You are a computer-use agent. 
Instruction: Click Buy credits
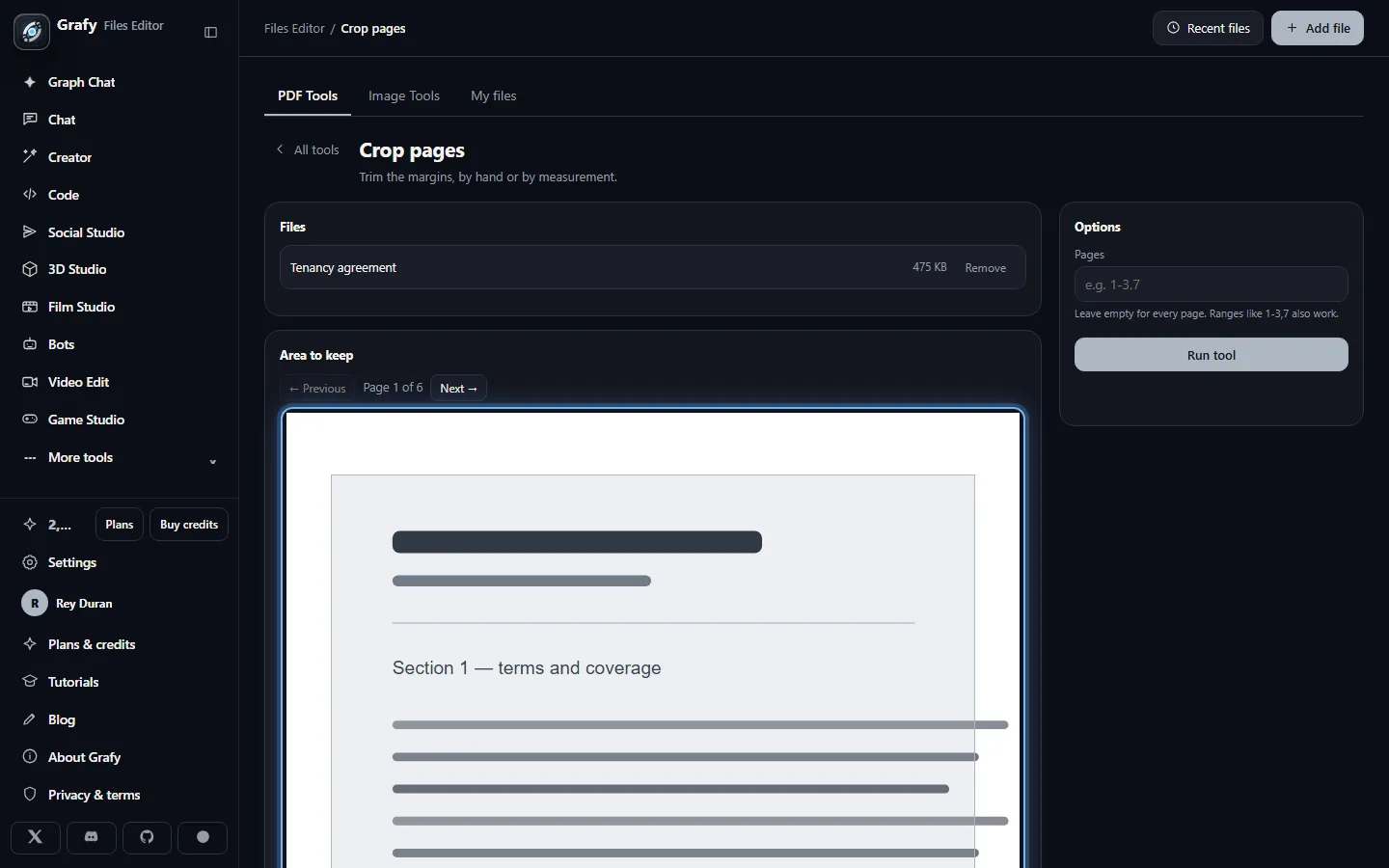189,525
